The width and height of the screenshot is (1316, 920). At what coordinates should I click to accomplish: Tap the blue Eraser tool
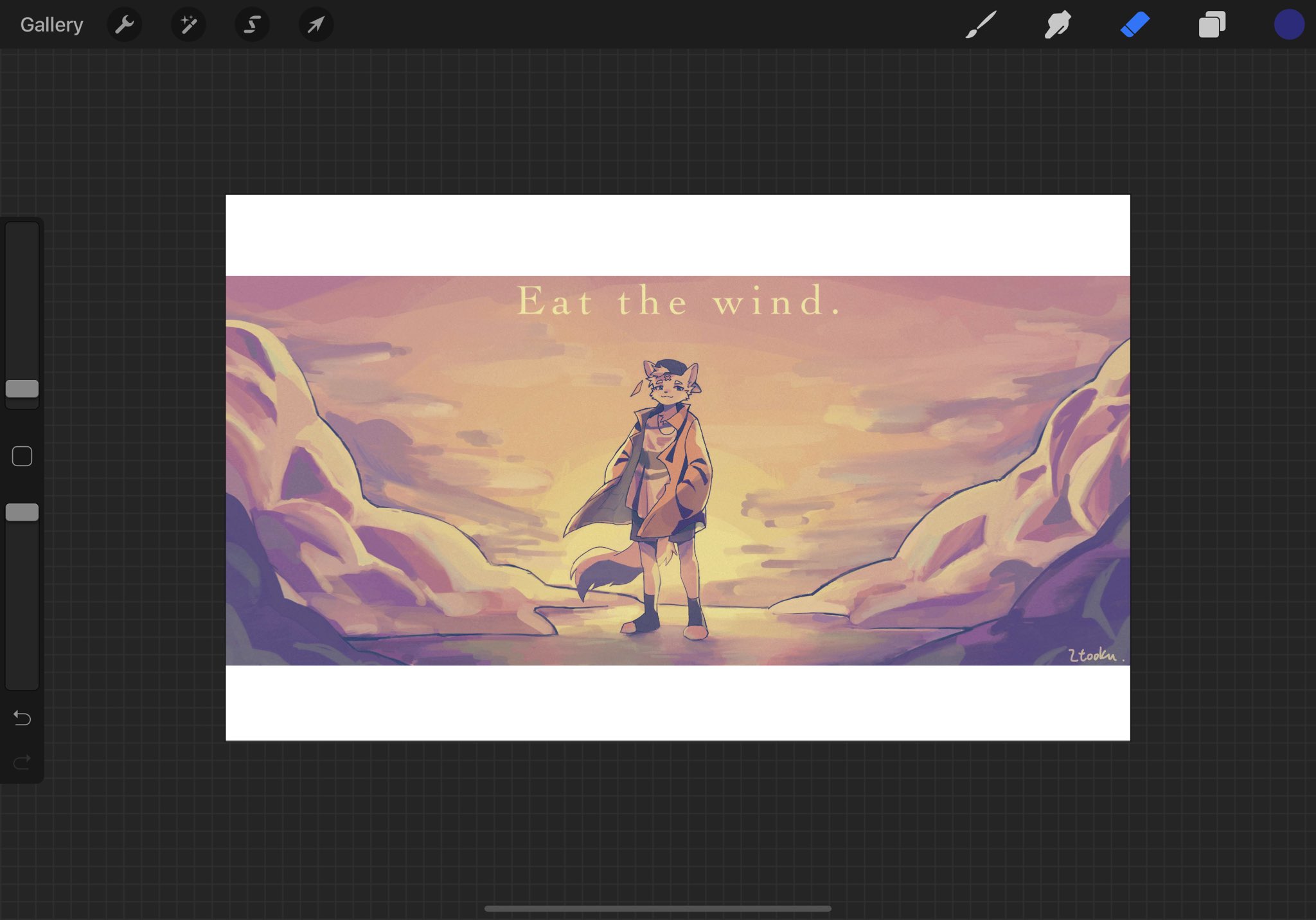coord(1135,25)
